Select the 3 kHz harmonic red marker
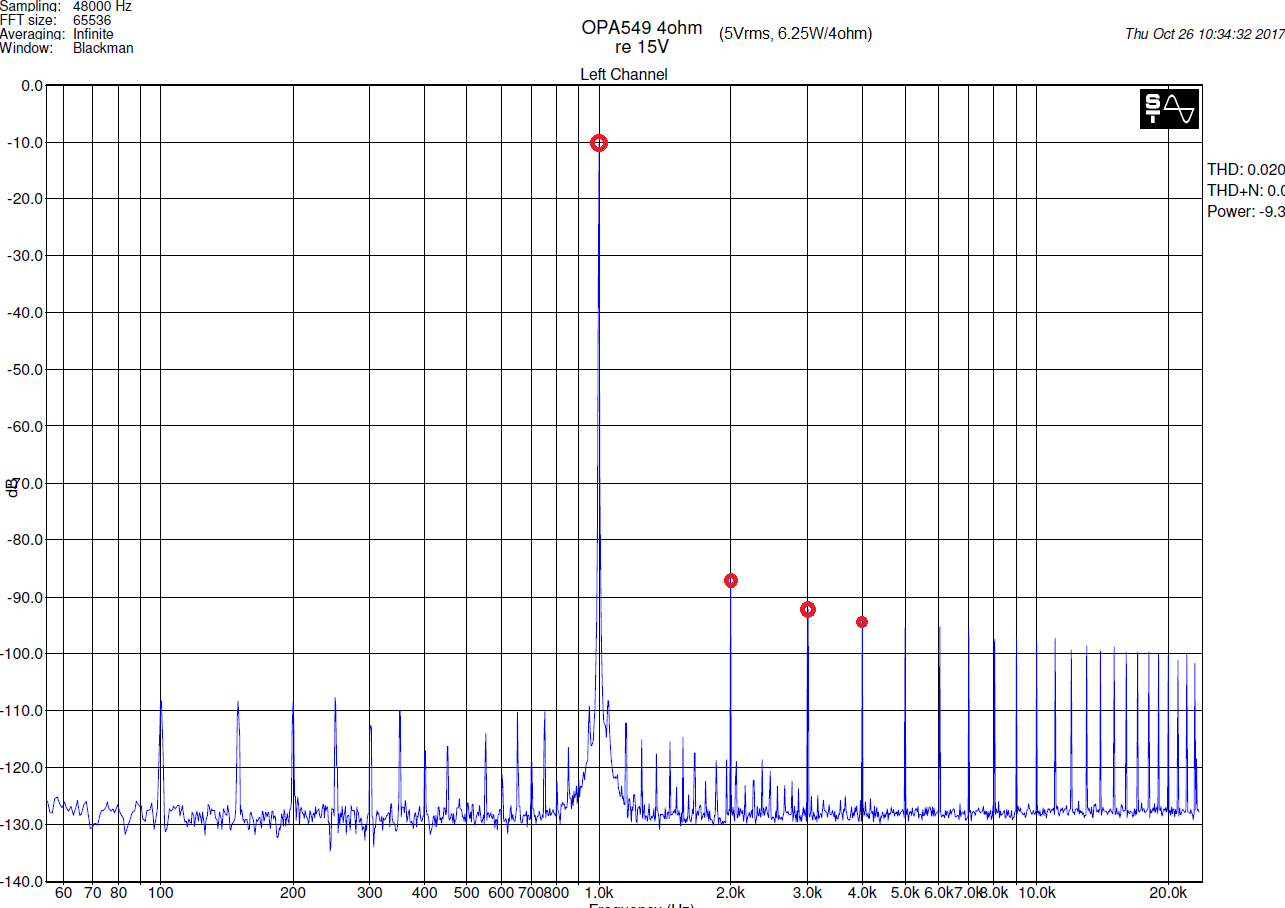 pos(808,610)
